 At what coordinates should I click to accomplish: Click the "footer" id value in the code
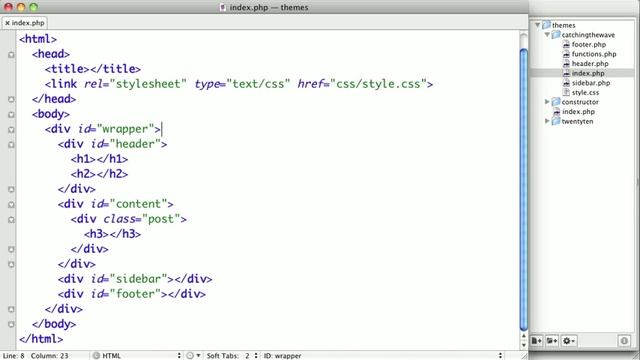coord(138,294)
